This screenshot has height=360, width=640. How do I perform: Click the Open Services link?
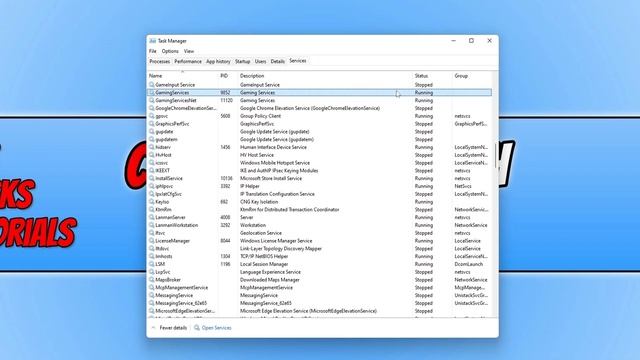click(216, 328)
